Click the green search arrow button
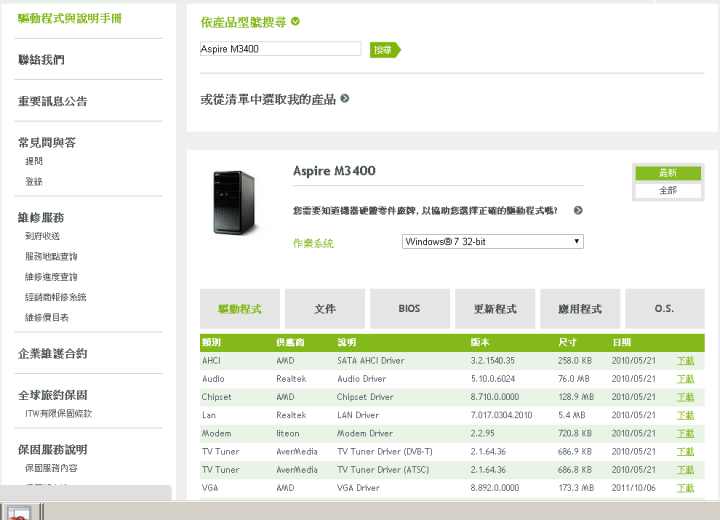Screen dimensions: 720x520 coord(385,50)
